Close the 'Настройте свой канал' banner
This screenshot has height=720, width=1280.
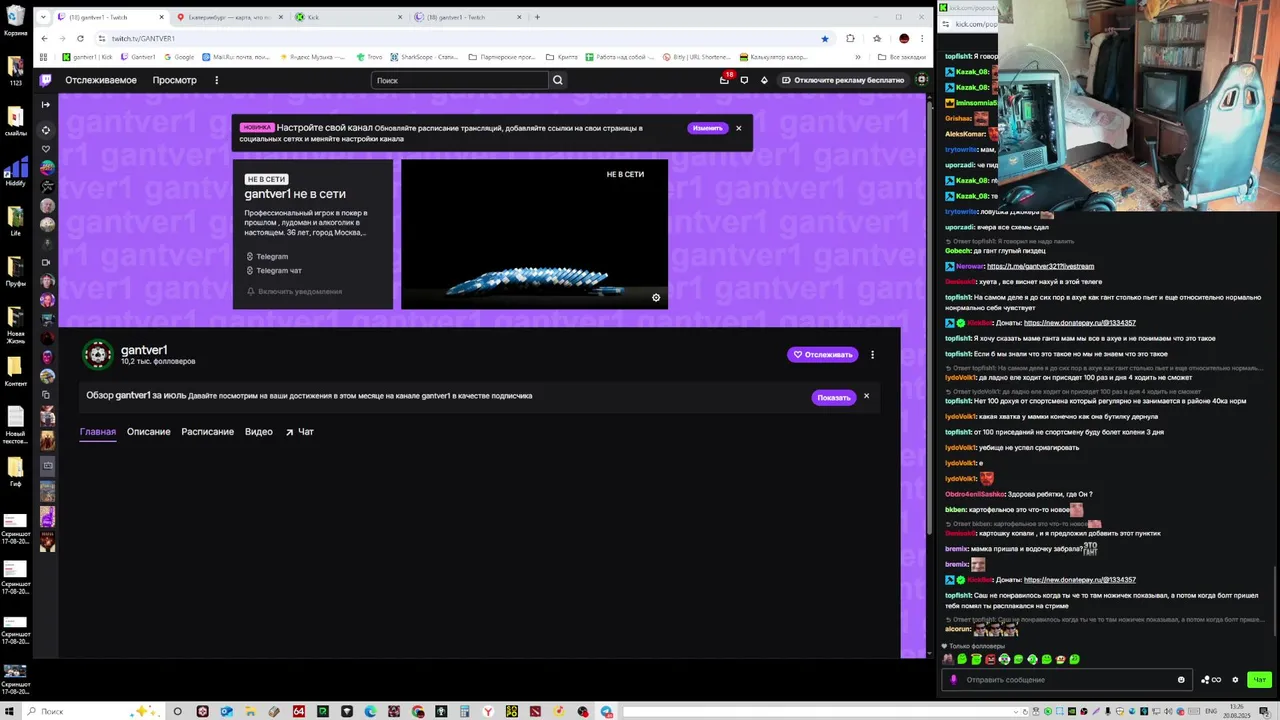738,128
